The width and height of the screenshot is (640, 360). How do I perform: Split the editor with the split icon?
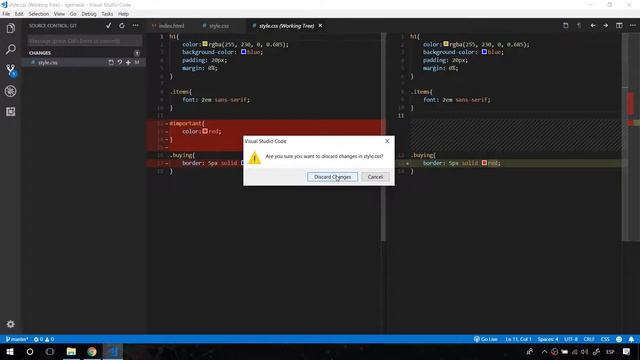pos(619,26)
